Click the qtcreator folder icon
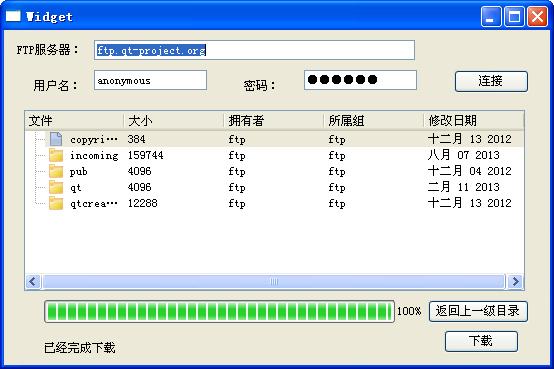554x369 pixels. tap(56, 204)
